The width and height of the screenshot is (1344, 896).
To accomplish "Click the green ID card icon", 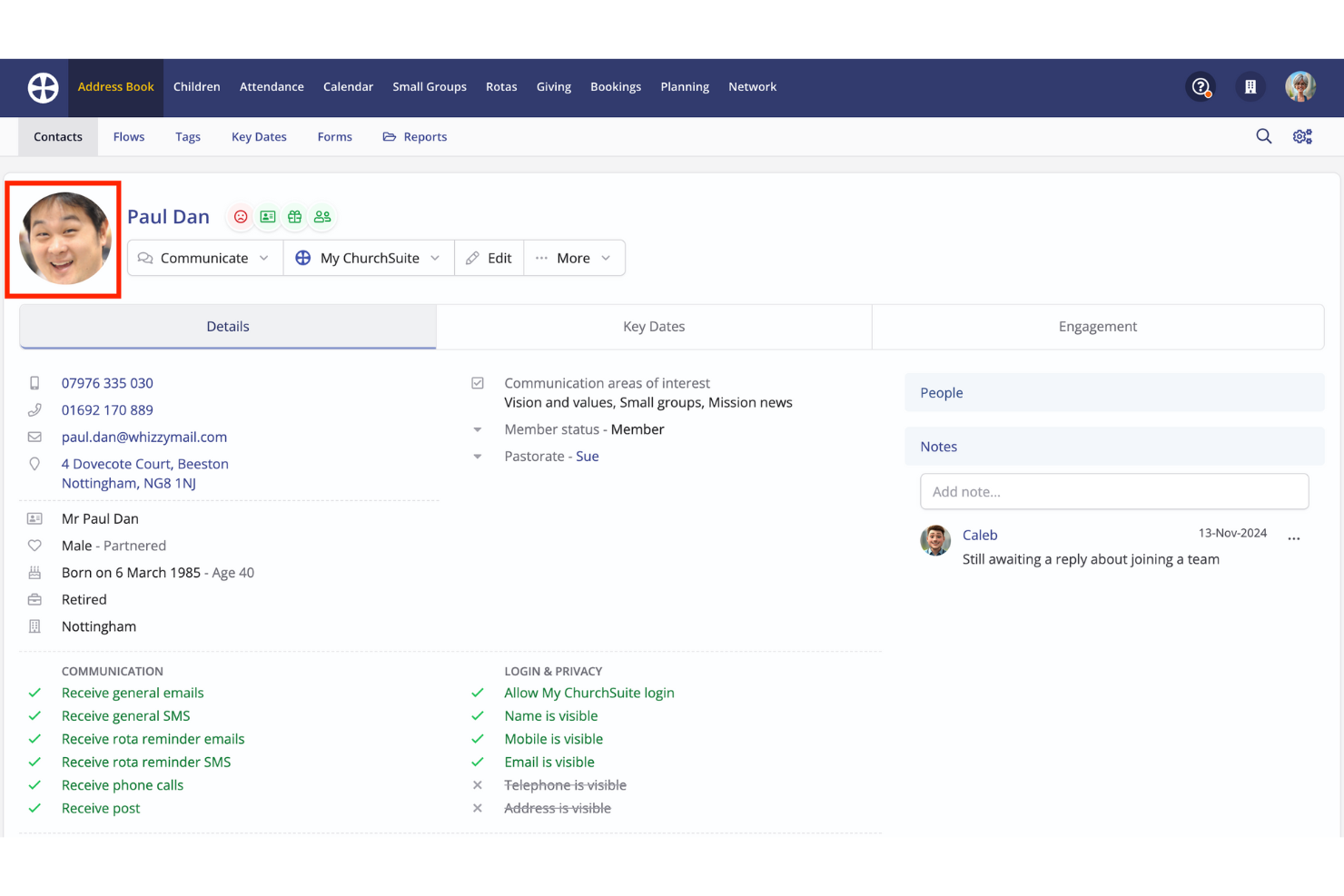I will point(268,217).
